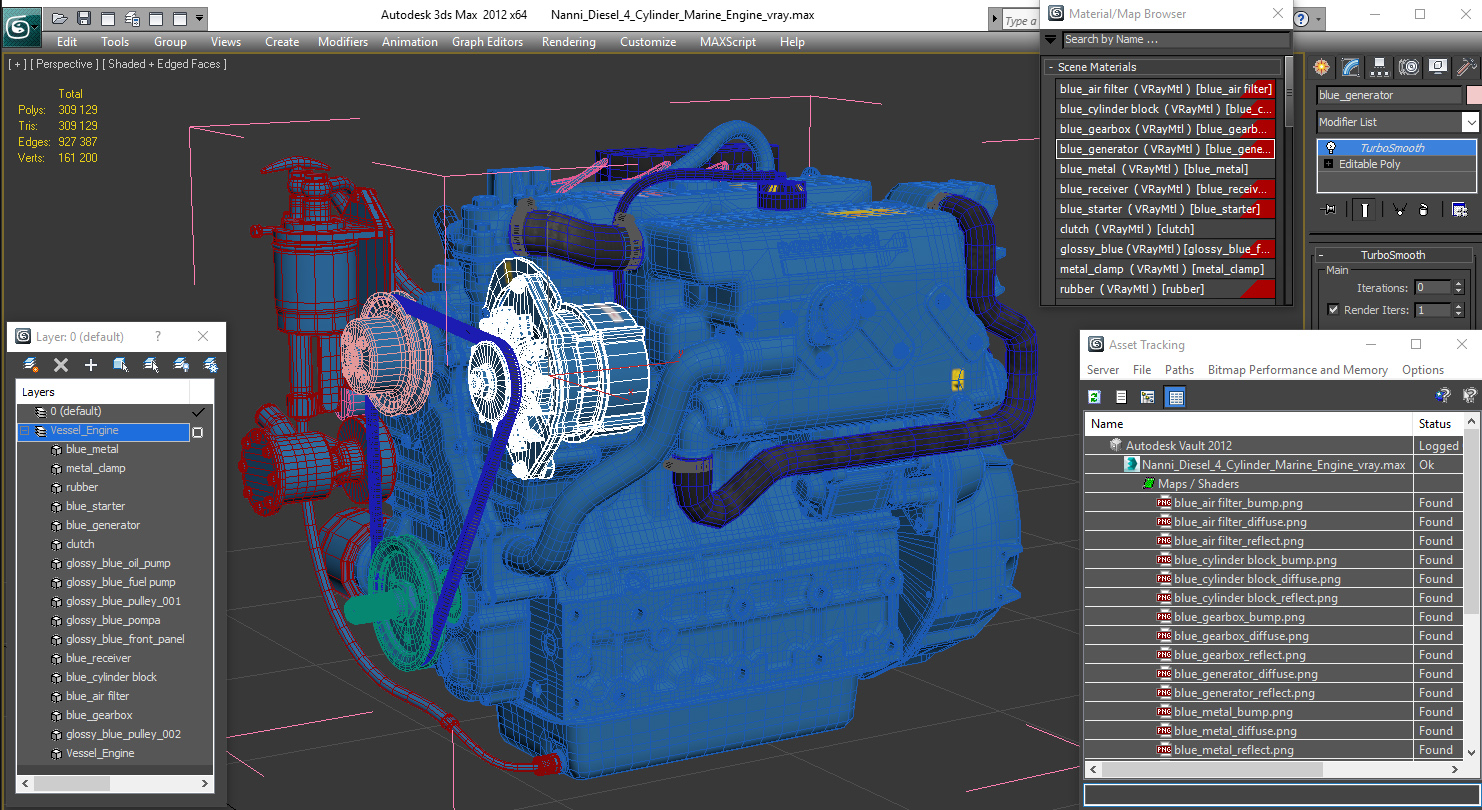
Task: Click the Render Iters spinner arrows
Action: [x=1461, y=310]
